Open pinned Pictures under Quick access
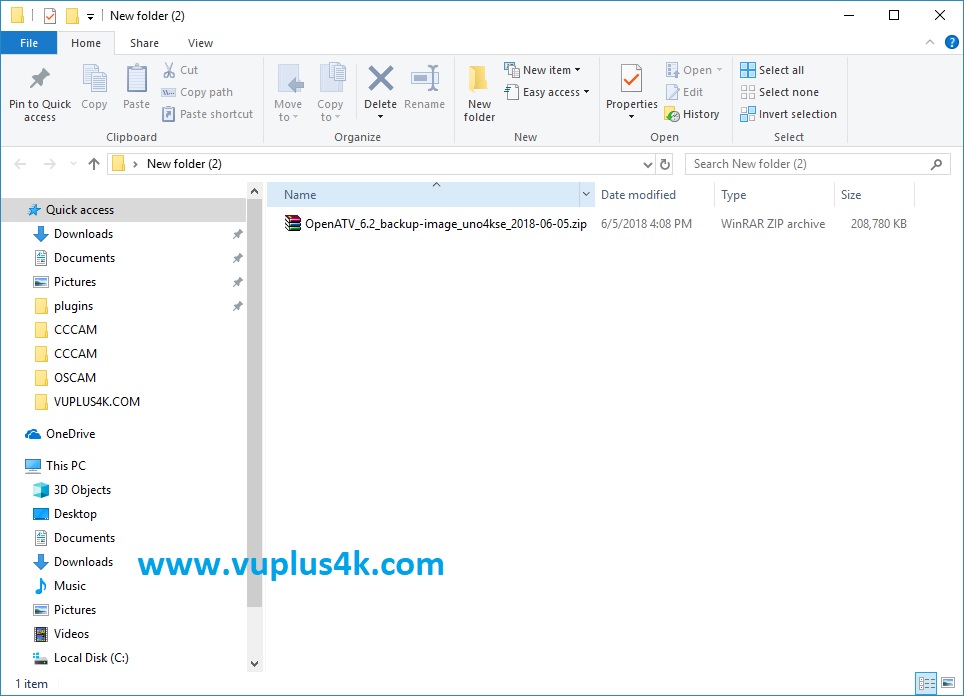The image size is (964, 696). click(75, 282)
